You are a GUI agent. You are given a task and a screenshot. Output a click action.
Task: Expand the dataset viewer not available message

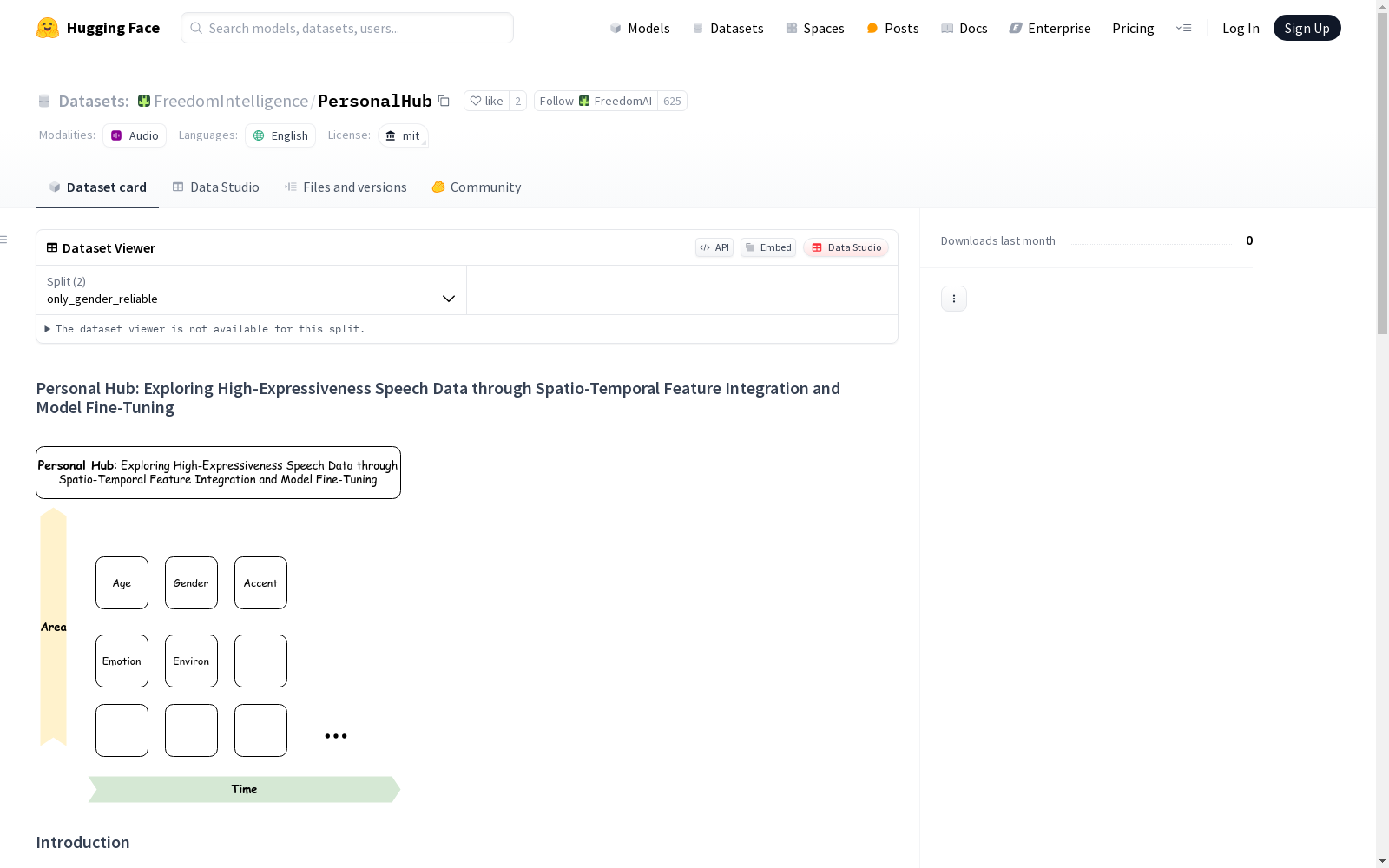205,329
